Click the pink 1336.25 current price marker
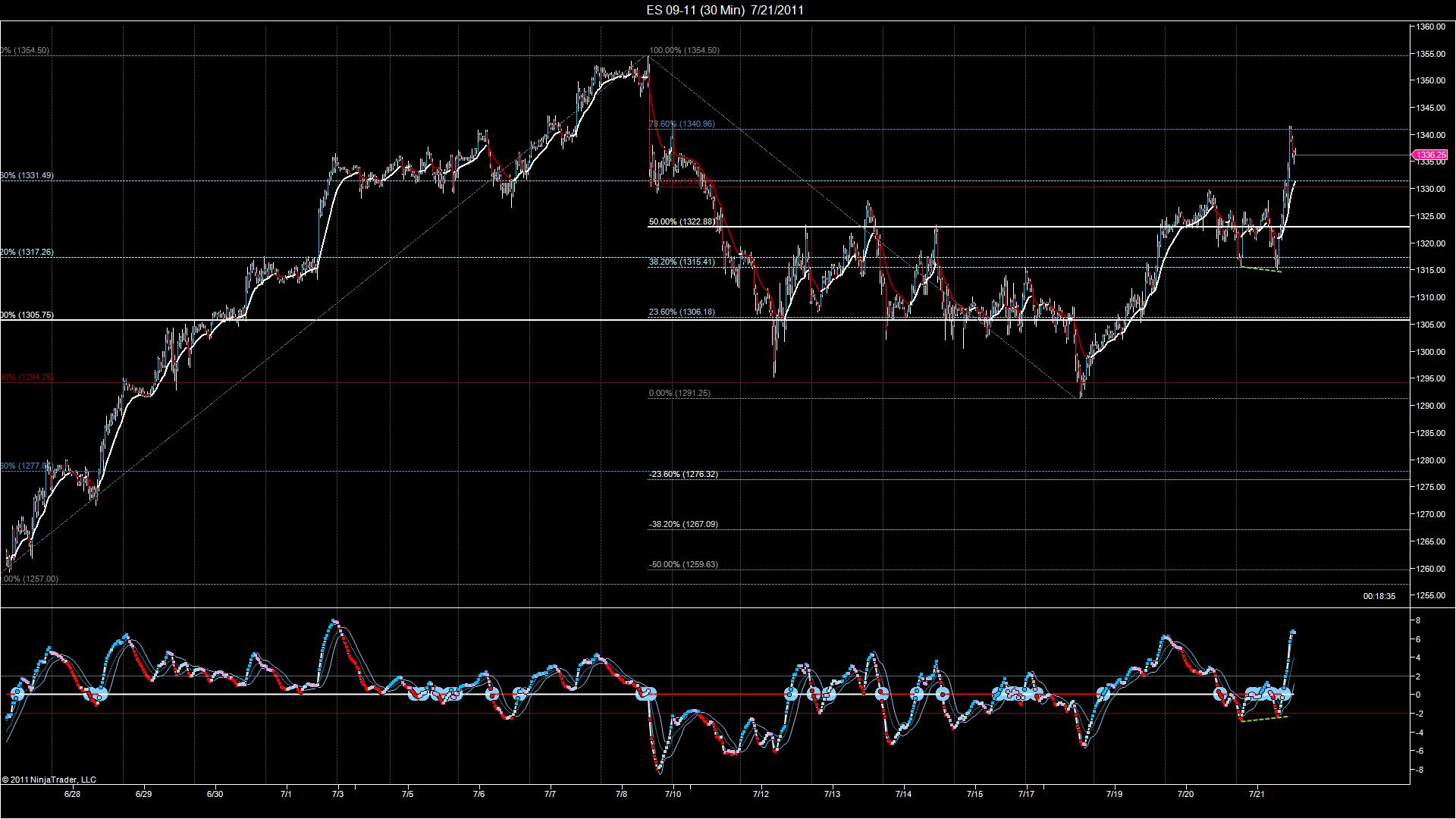This screenshot has height=819, width=1456. (1430, 155)
